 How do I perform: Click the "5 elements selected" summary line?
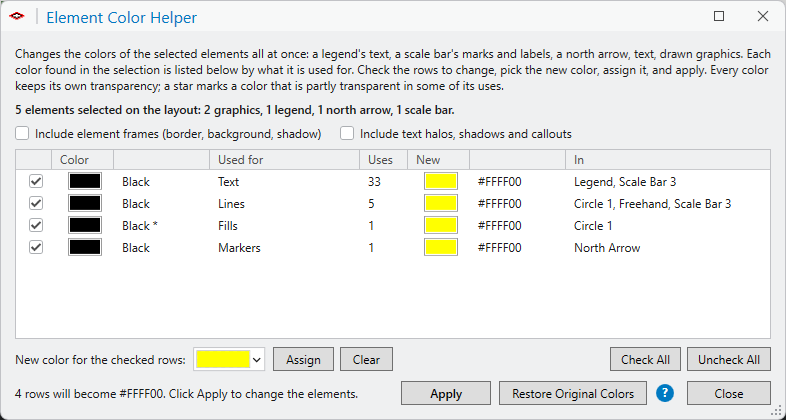235,110
